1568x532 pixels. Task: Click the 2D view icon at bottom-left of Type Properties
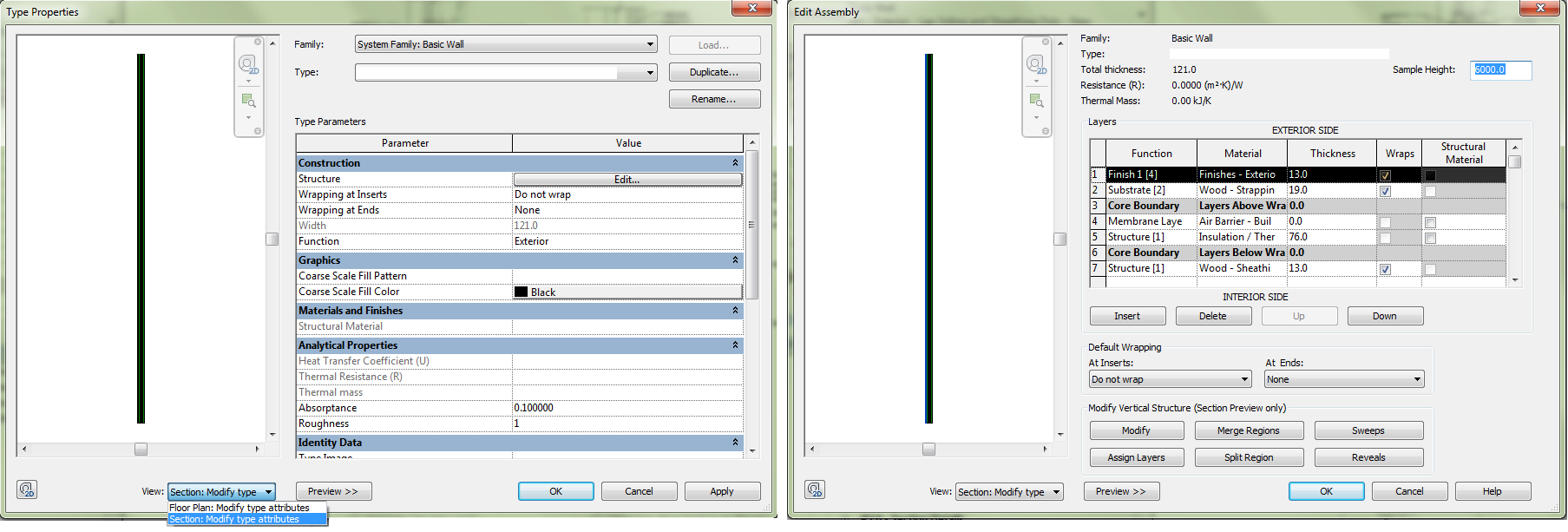[x=27, y=489]
